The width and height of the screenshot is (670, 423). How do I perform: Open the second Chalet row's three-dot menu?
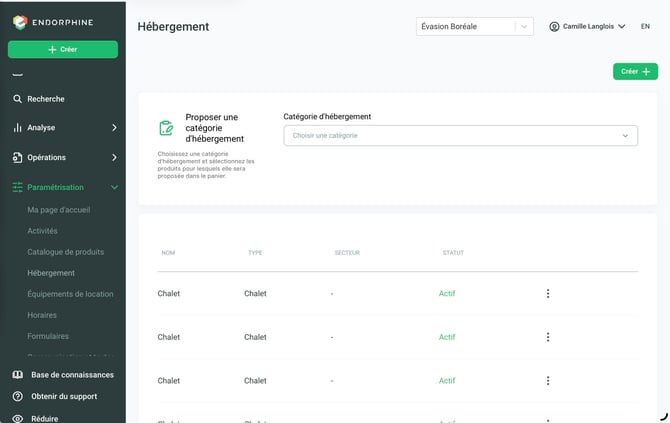click(x=548, y=337)
